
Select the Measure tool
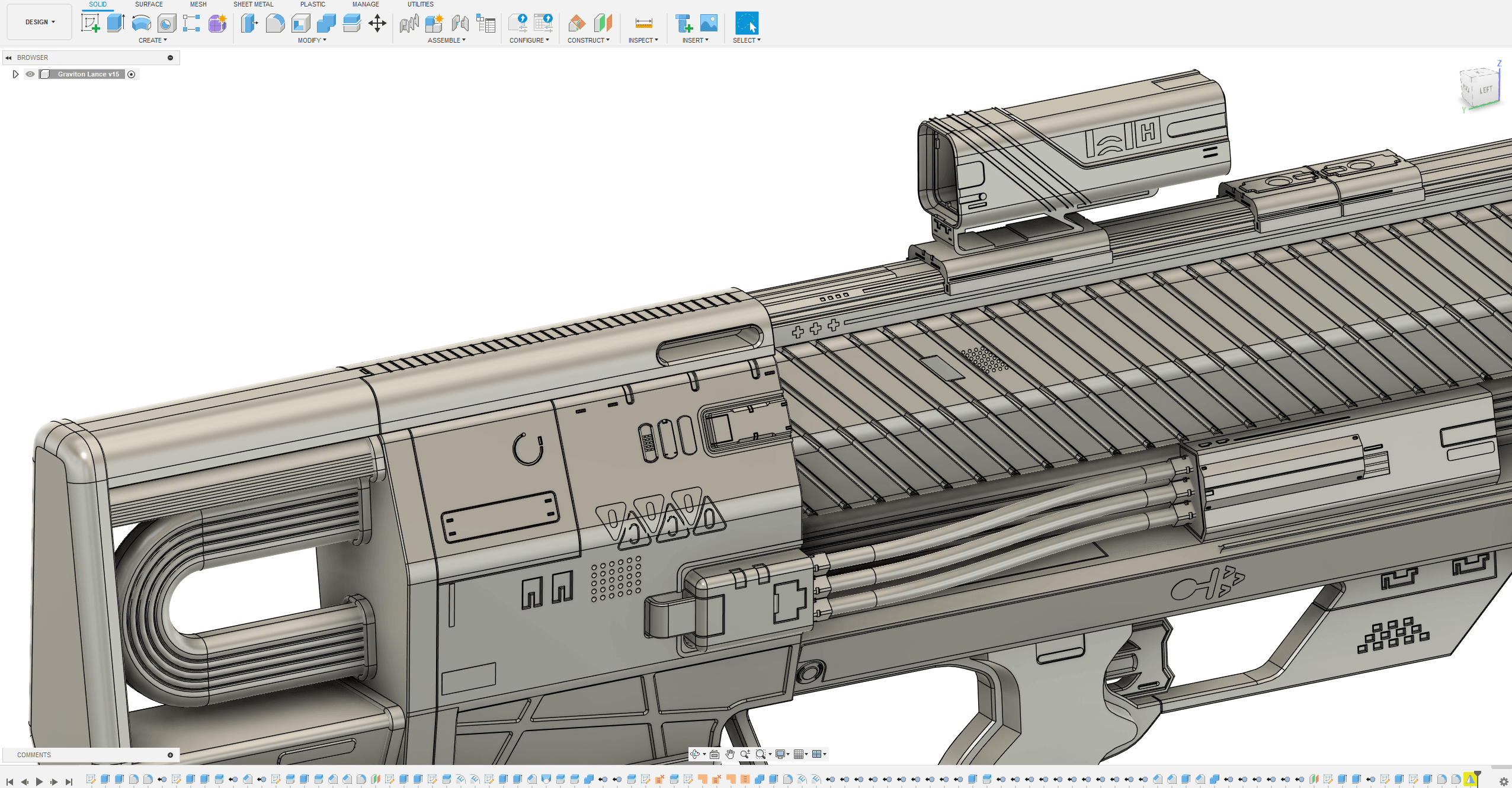click(643, 24)
